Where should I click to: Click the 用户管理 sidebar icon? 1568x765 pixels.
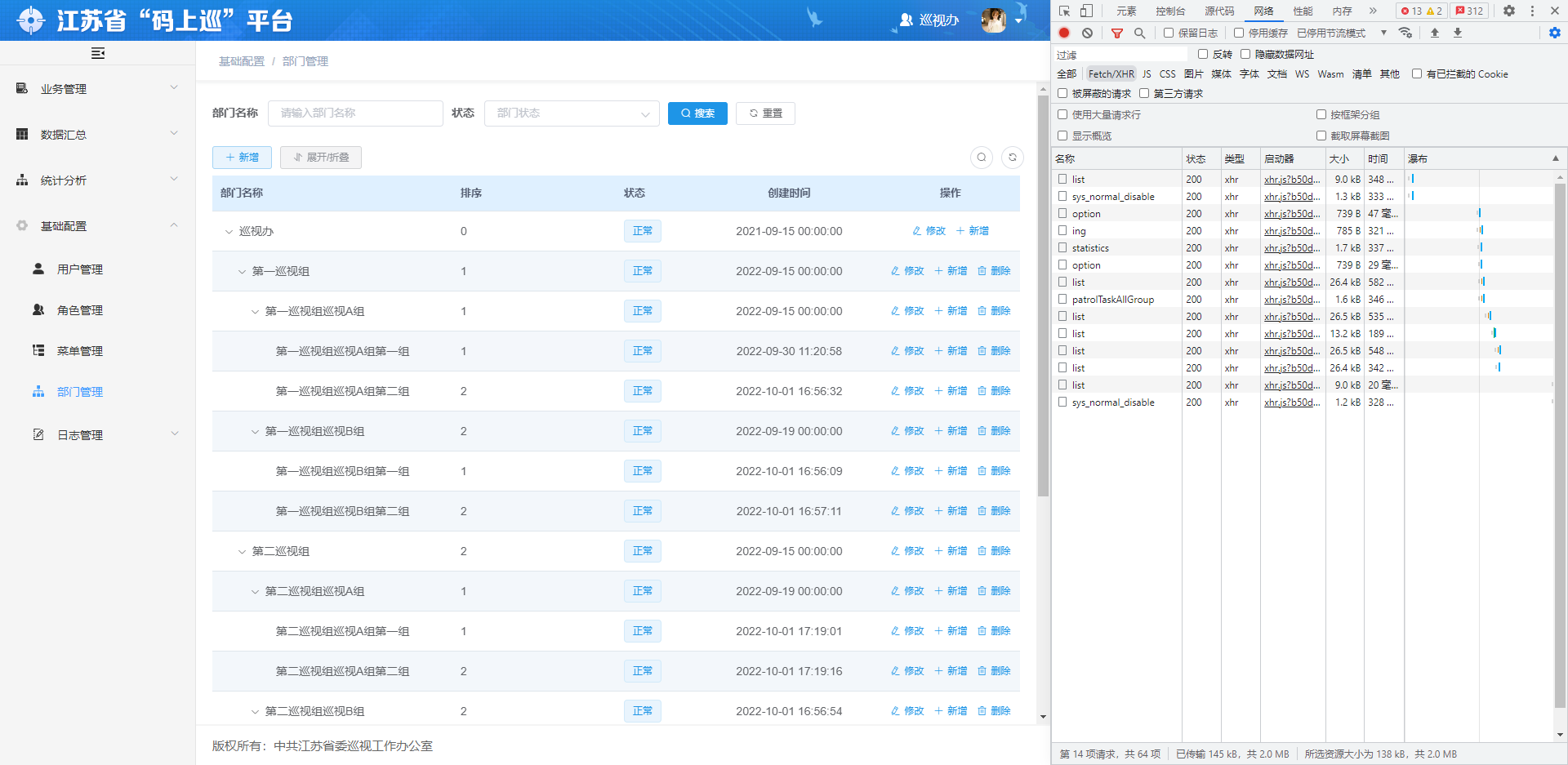coord(38,269)
